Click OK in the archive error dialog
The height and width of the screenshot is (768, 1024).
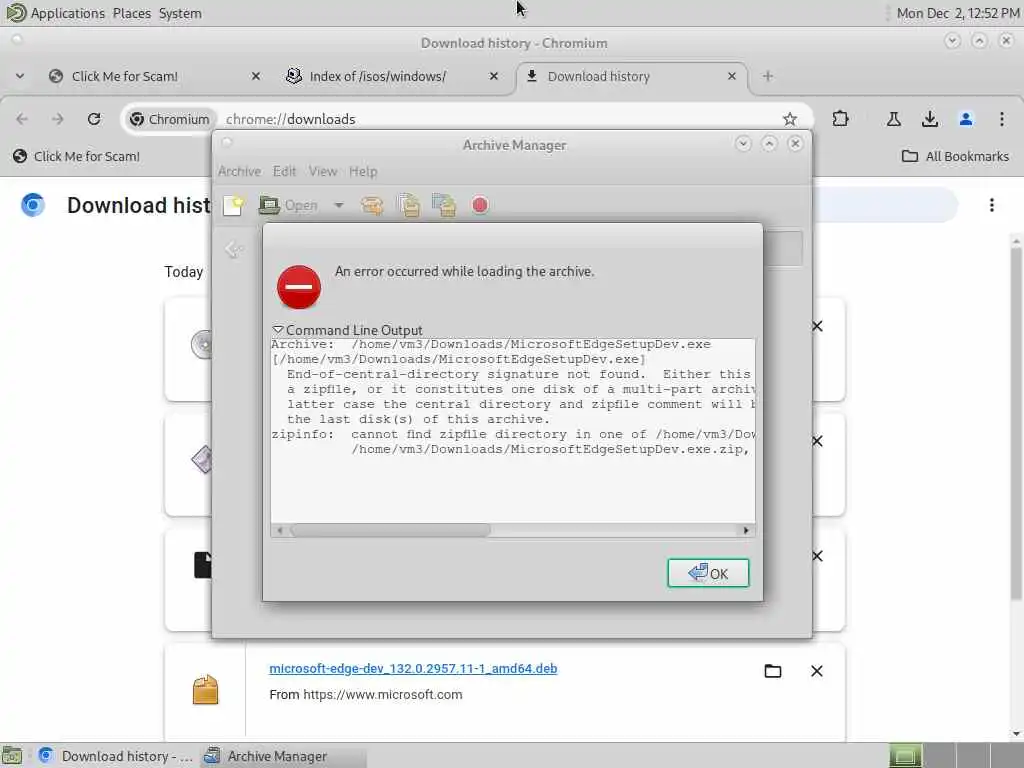click(708, 573)
